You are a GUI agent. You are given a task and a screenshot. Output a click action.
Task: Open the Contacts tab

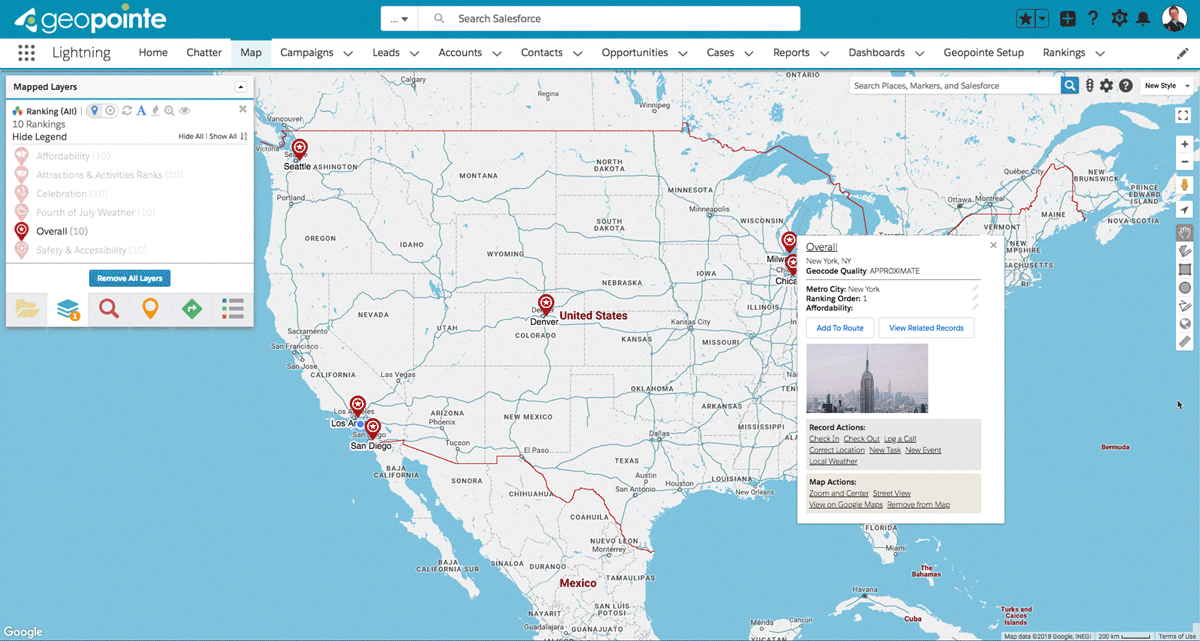[541, 53]
